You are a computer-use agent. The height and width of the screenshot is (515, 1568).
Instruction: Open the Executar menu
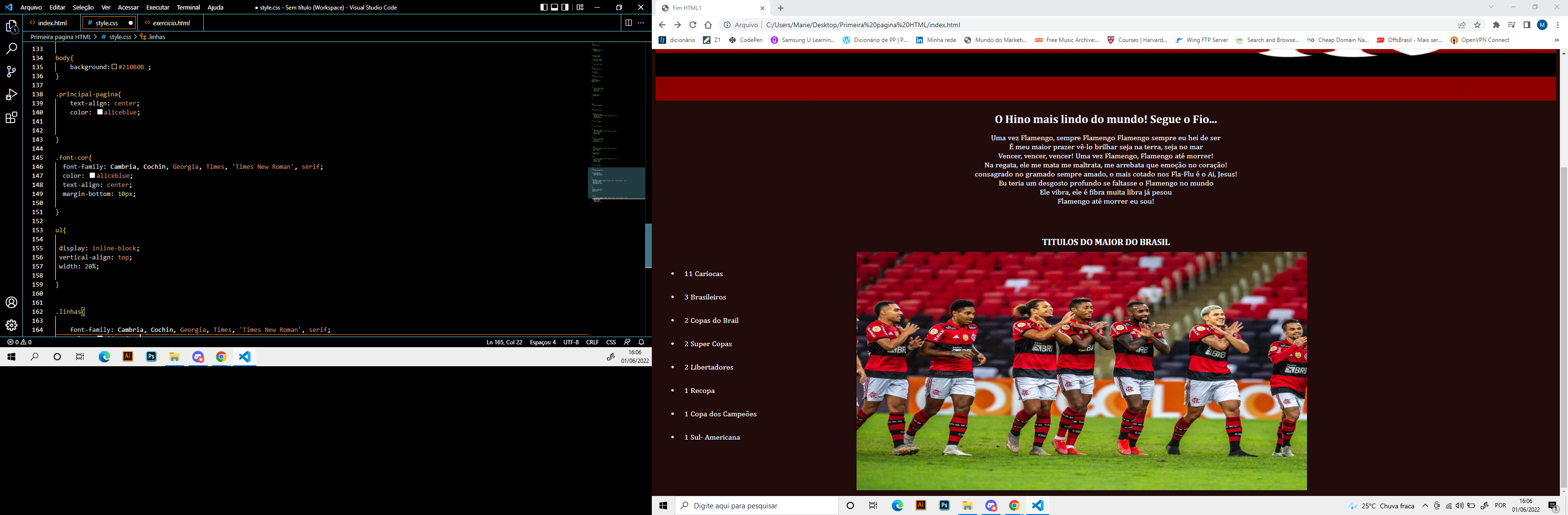point(157,7)
